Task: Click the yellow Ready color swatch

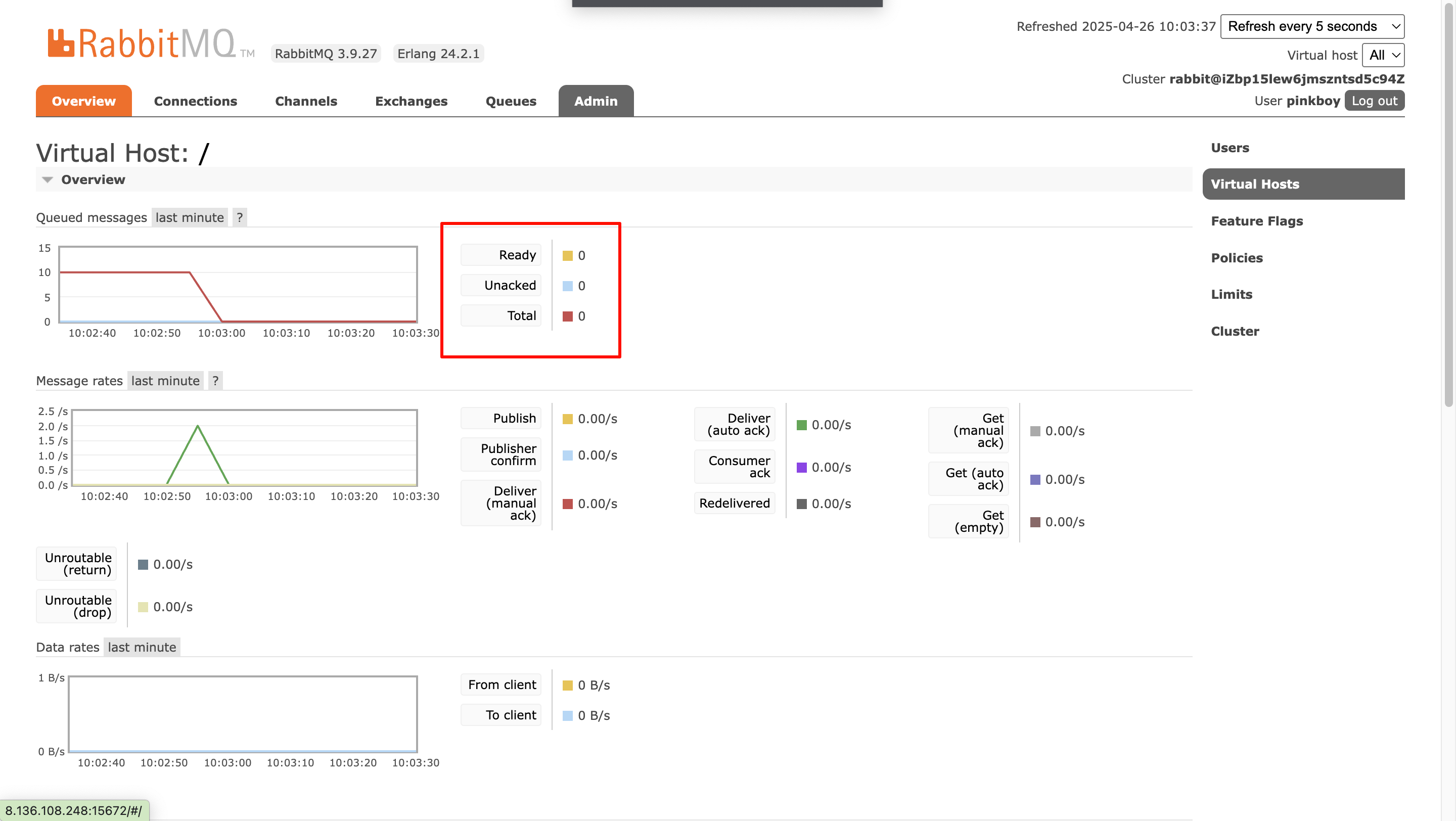Action: [x=567, y=256]
